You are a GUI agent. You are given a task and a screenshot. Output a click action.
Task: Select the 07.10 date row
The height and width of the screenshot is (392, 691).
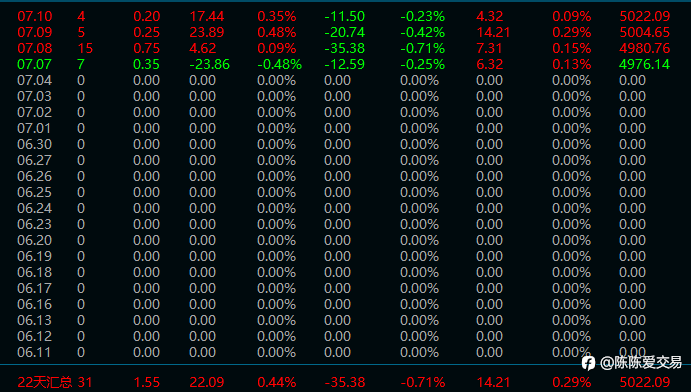tap(344, 16)
